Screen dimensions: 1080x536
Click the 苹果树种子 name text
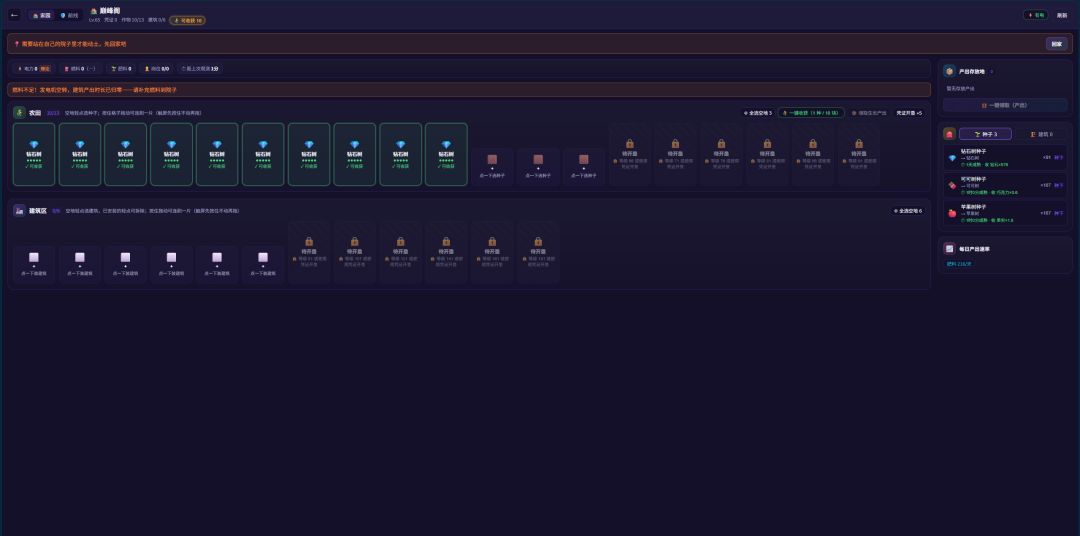point(973,207)
